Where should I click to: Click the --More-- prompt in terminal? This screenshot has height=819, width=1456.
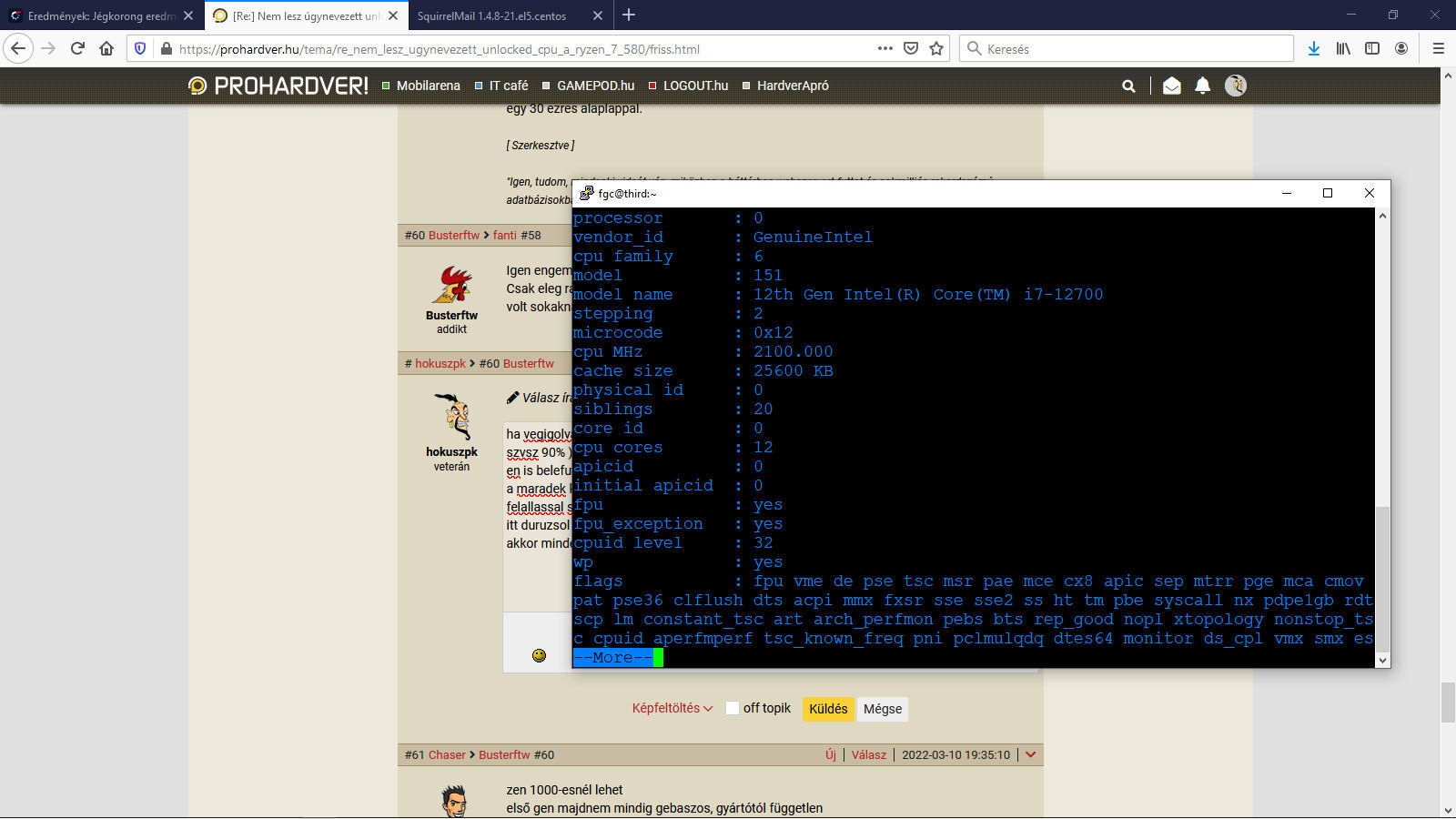coord(613,657)
